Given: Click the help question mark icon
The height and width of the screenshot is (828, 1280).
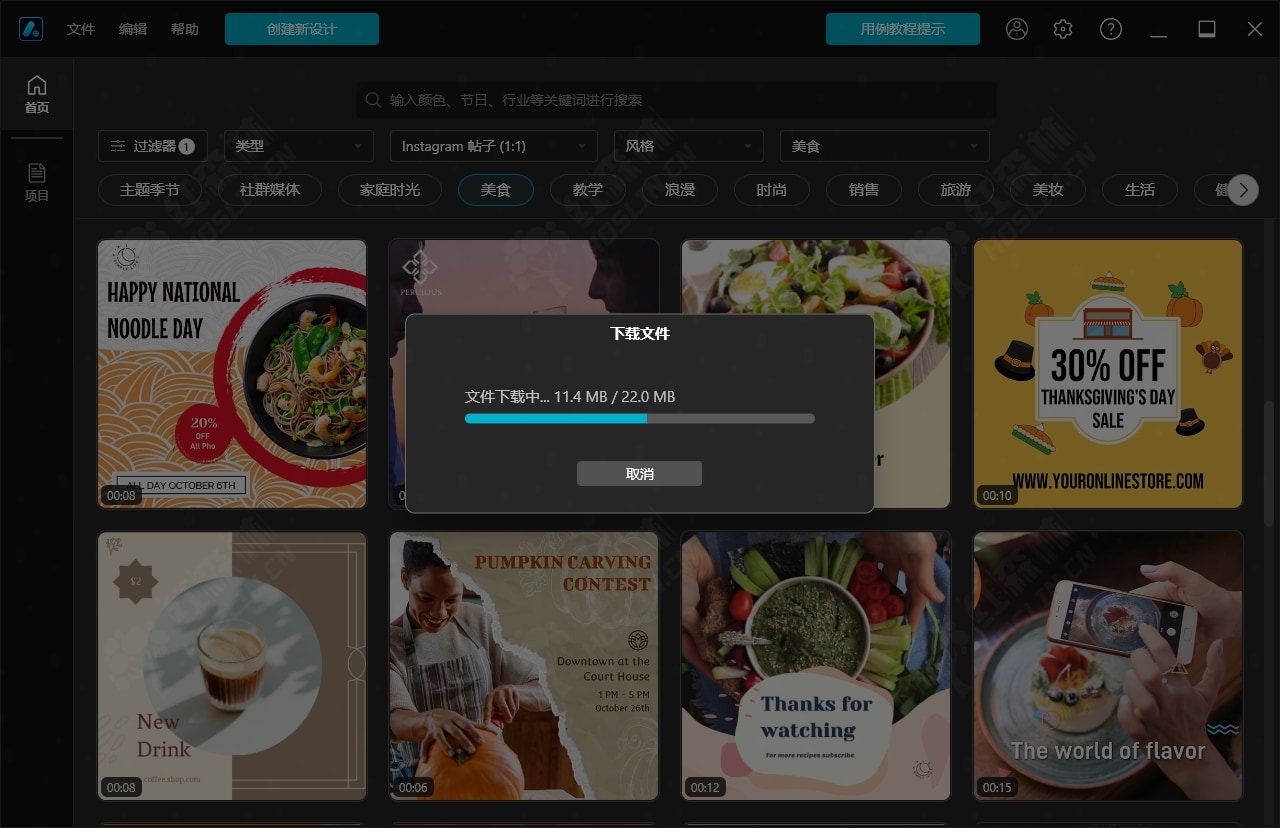Looking at the screenshot, I should (x=1111, y=29).
